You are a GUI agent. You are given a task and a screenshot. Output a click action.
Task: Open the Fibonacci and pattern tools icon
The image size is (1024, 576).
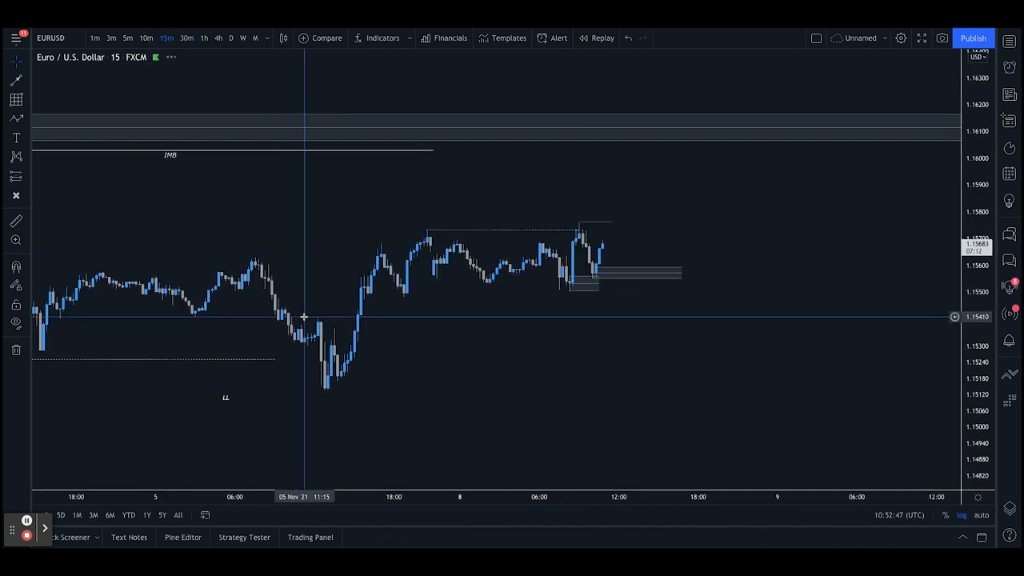[16, 99]
